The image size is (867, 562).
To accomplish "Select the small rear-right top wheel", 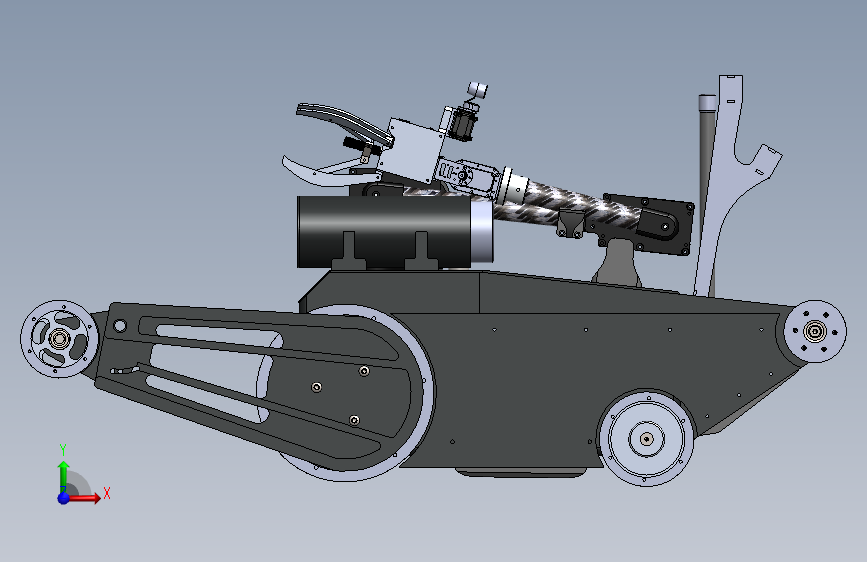I will 814,332.
